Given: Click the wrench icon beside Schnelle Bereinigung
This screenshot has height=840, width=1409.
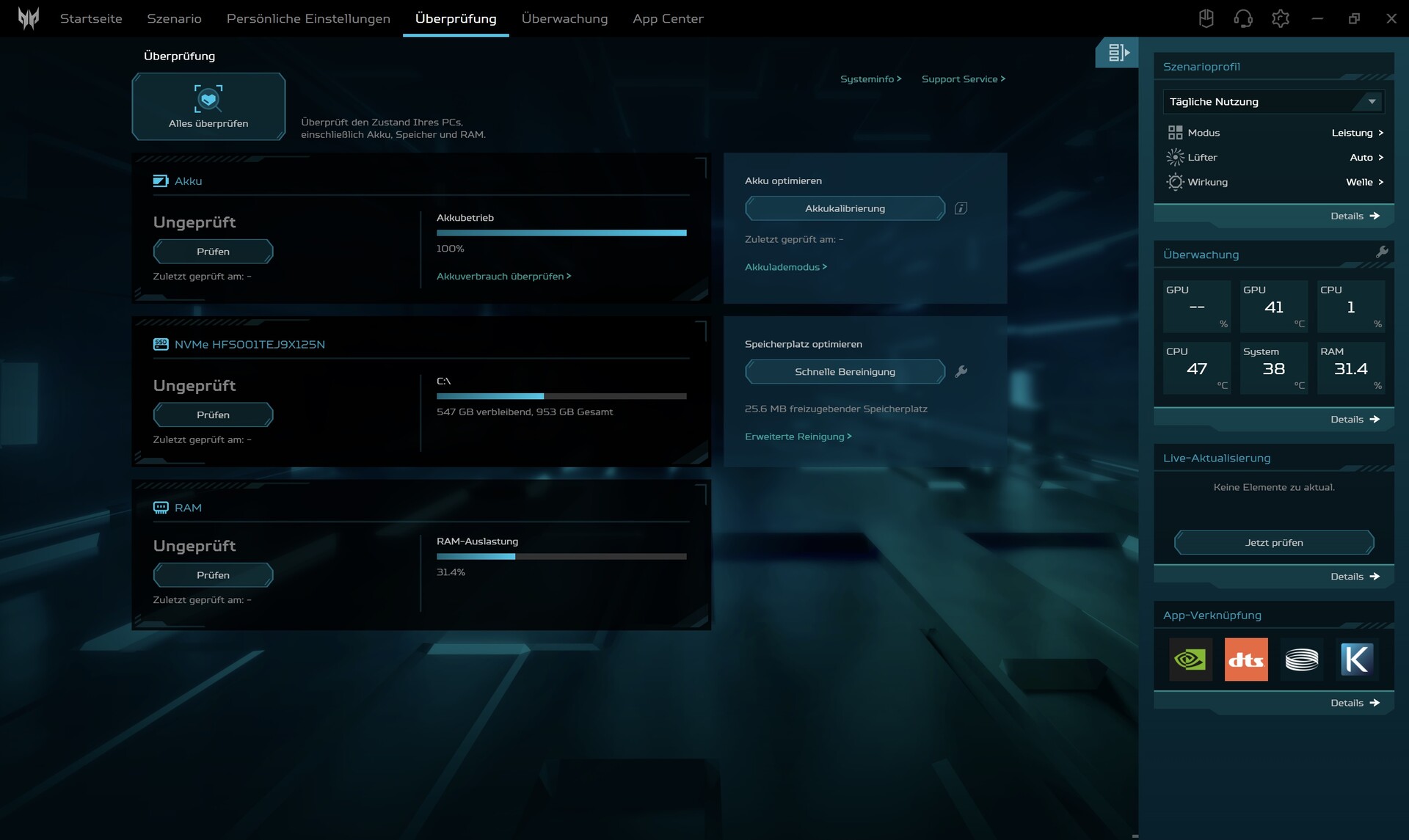Looking at the screenshot, I should click(x=961, y=372).
